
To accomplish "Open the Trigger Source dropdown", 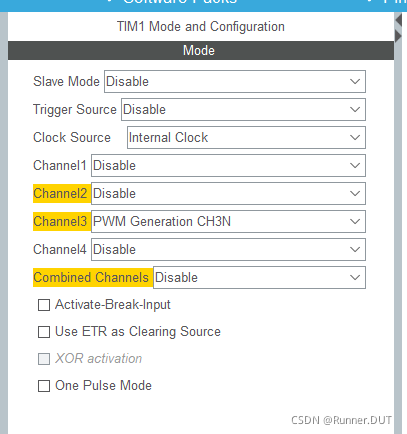I will click(x=243, y=109).
